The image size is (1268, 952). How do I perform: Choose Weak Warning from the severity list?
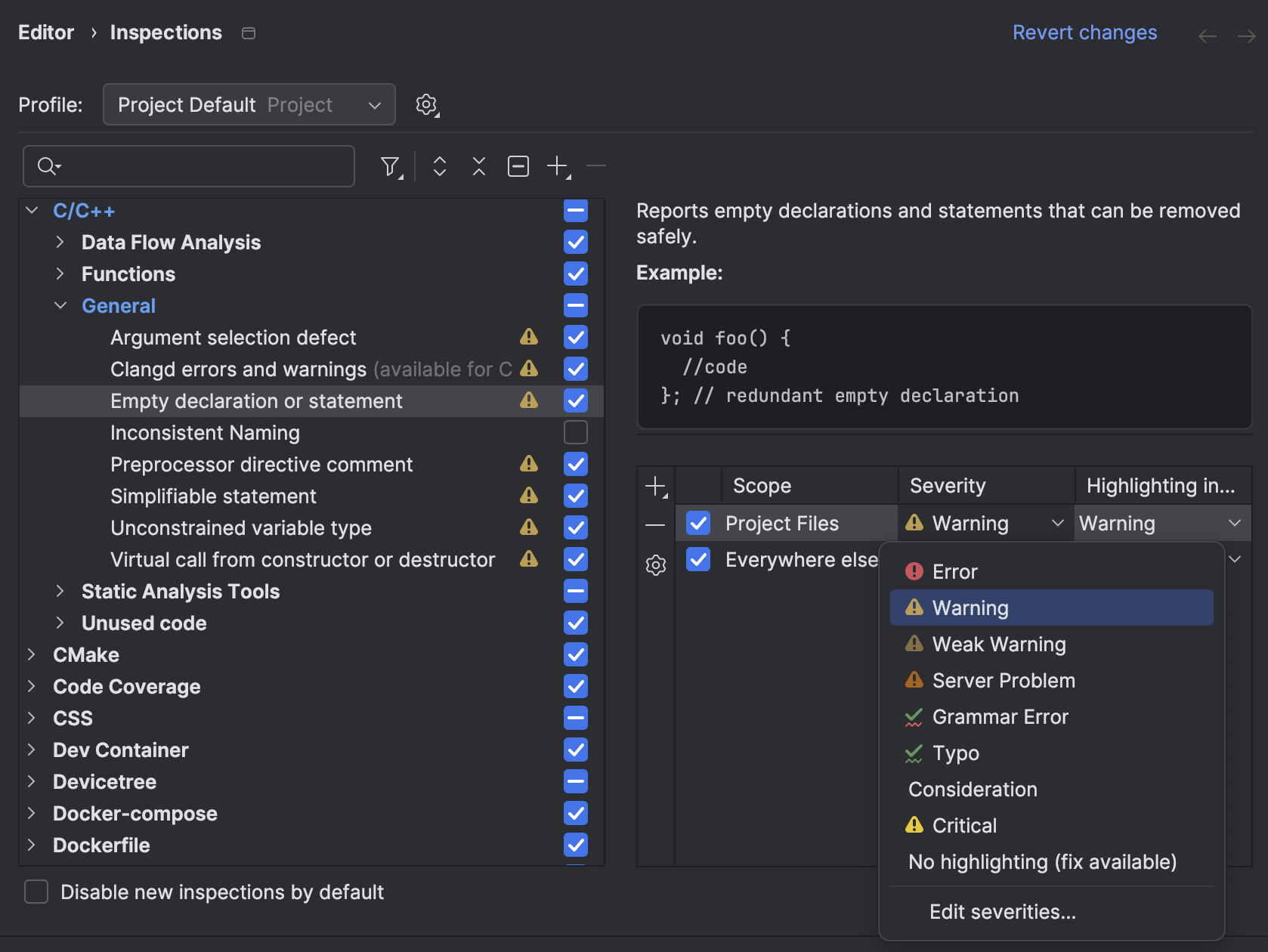point(998,644)
